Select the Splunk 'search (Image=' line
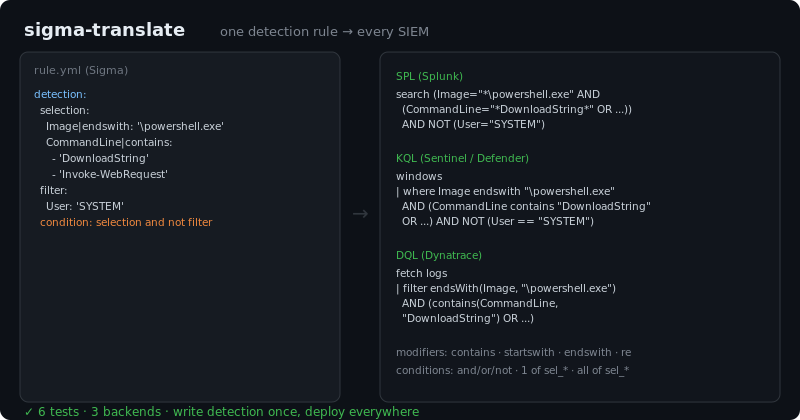This screenshot has width=800, height=420. click(498, 94)
